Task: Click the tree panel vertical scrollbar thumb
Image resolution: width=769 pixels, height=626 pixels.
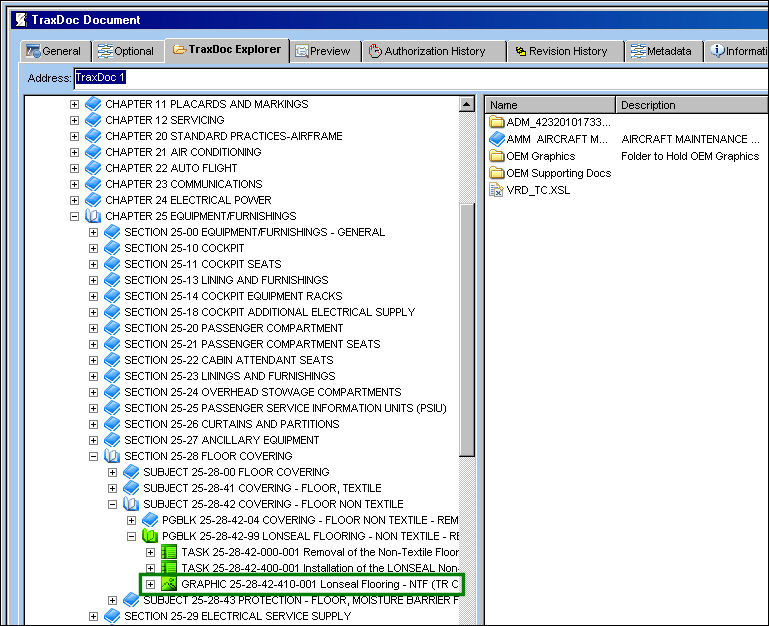Action: tap(467, 329)
